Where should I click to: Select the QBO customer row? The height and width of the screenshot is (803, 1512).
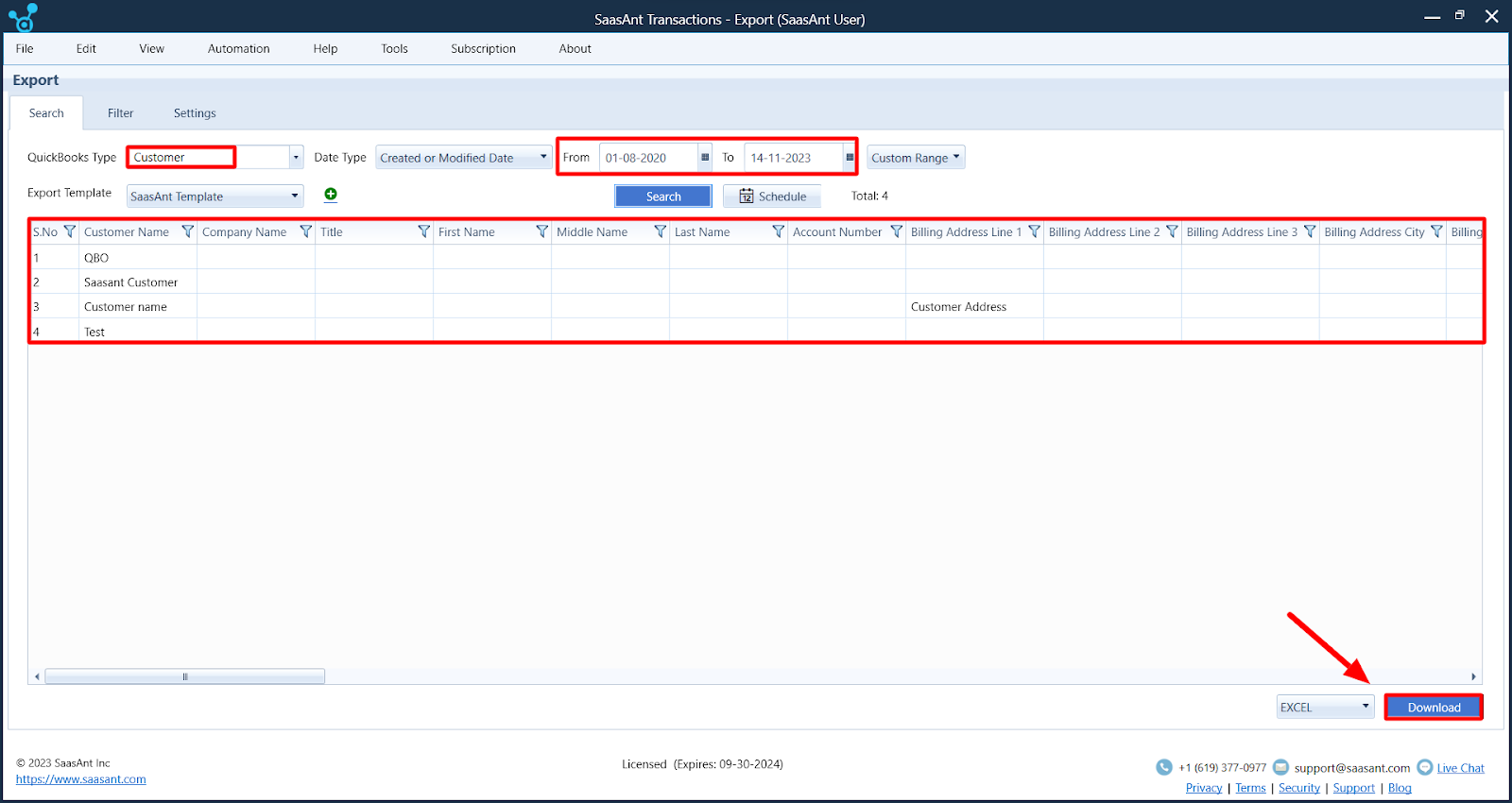756,257
